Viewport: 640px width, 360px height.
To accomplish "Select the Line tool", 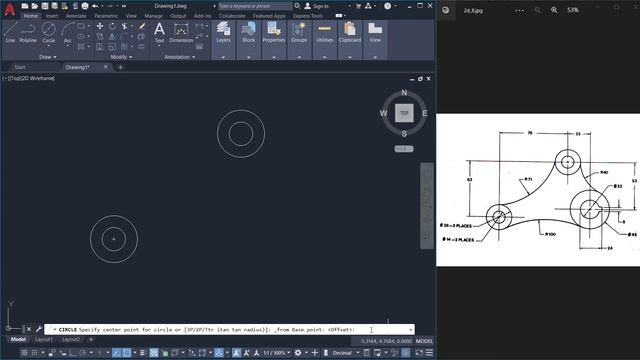I will click(x=10, y=33).
